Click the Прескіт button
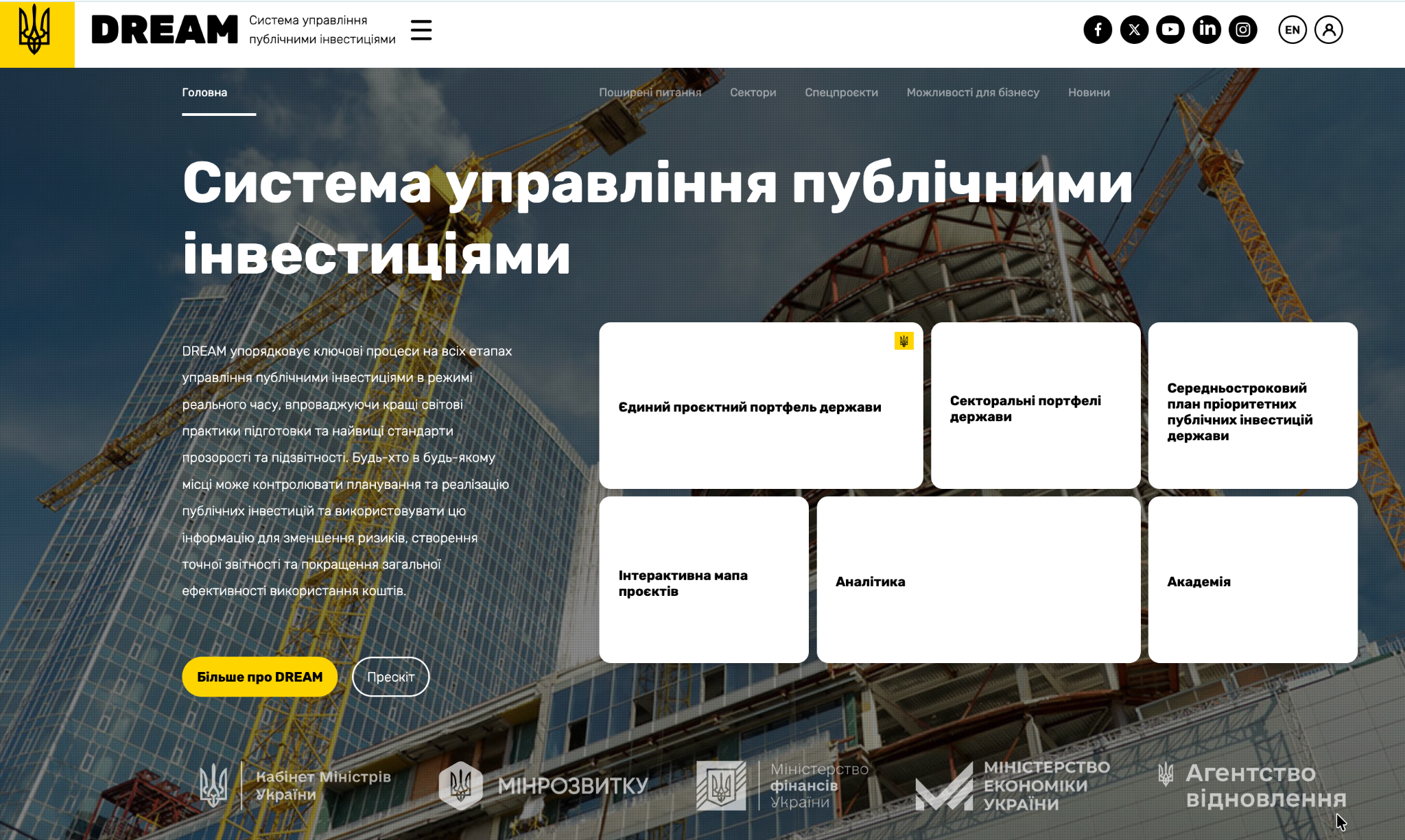 pos(390,677)
